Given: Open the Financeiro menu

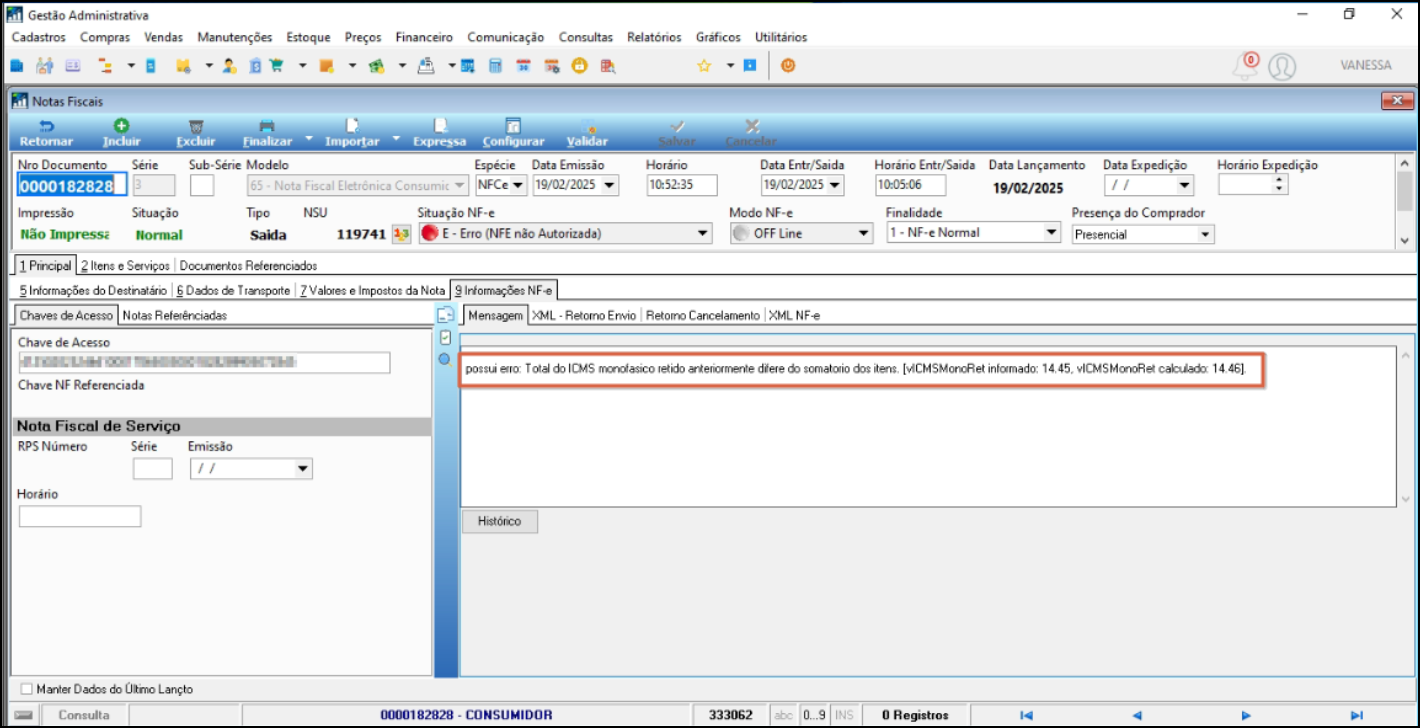Looking at the screenshot, I should (x=424, y=37).
